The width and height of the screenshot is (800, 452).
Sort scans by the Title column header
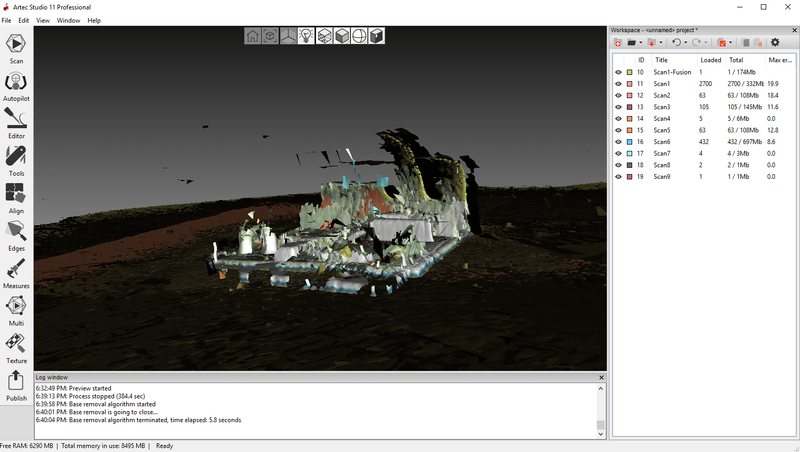662,60
